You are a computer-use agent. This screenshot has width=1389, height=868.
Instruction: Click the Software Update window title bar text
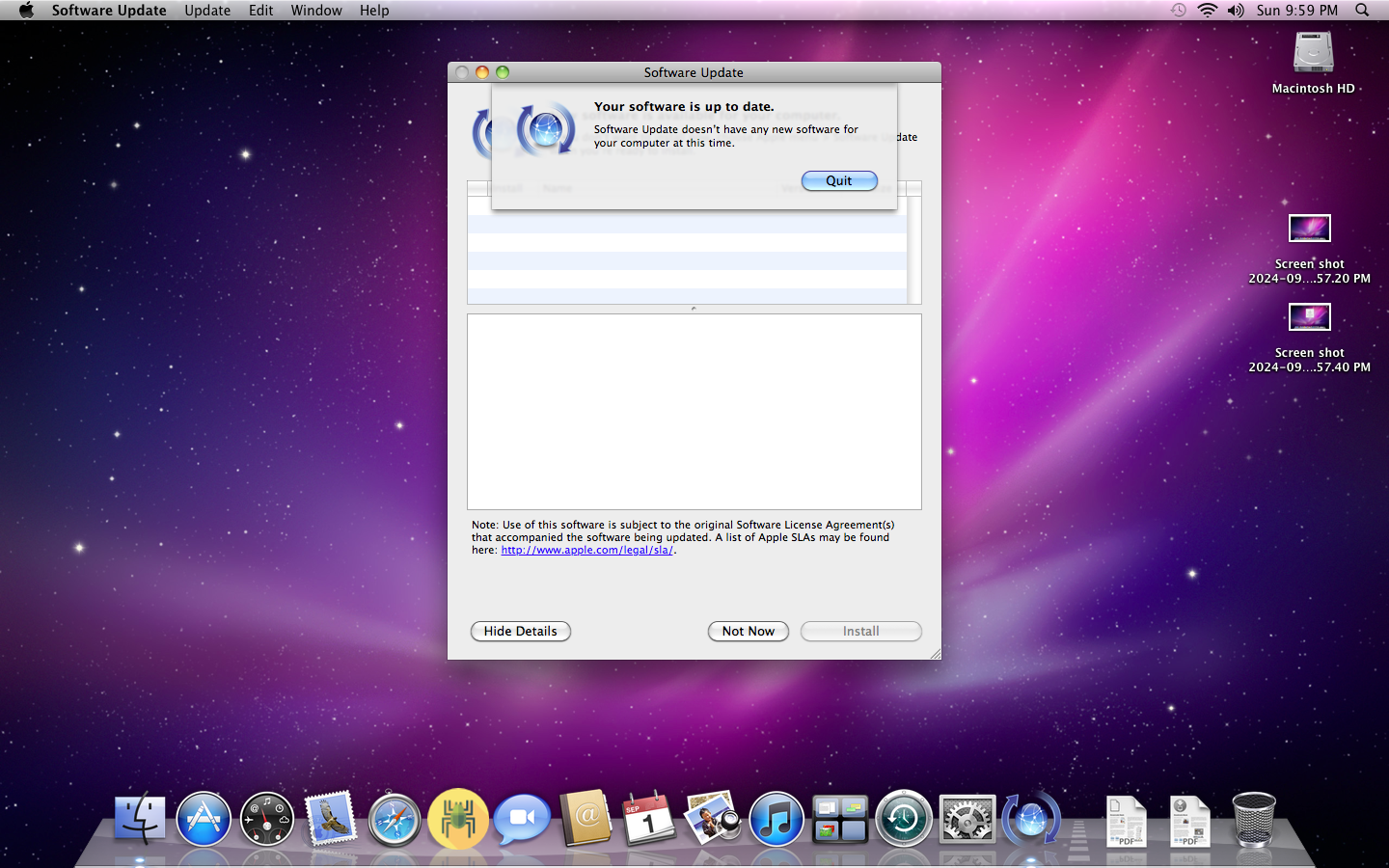pos(694,72)
